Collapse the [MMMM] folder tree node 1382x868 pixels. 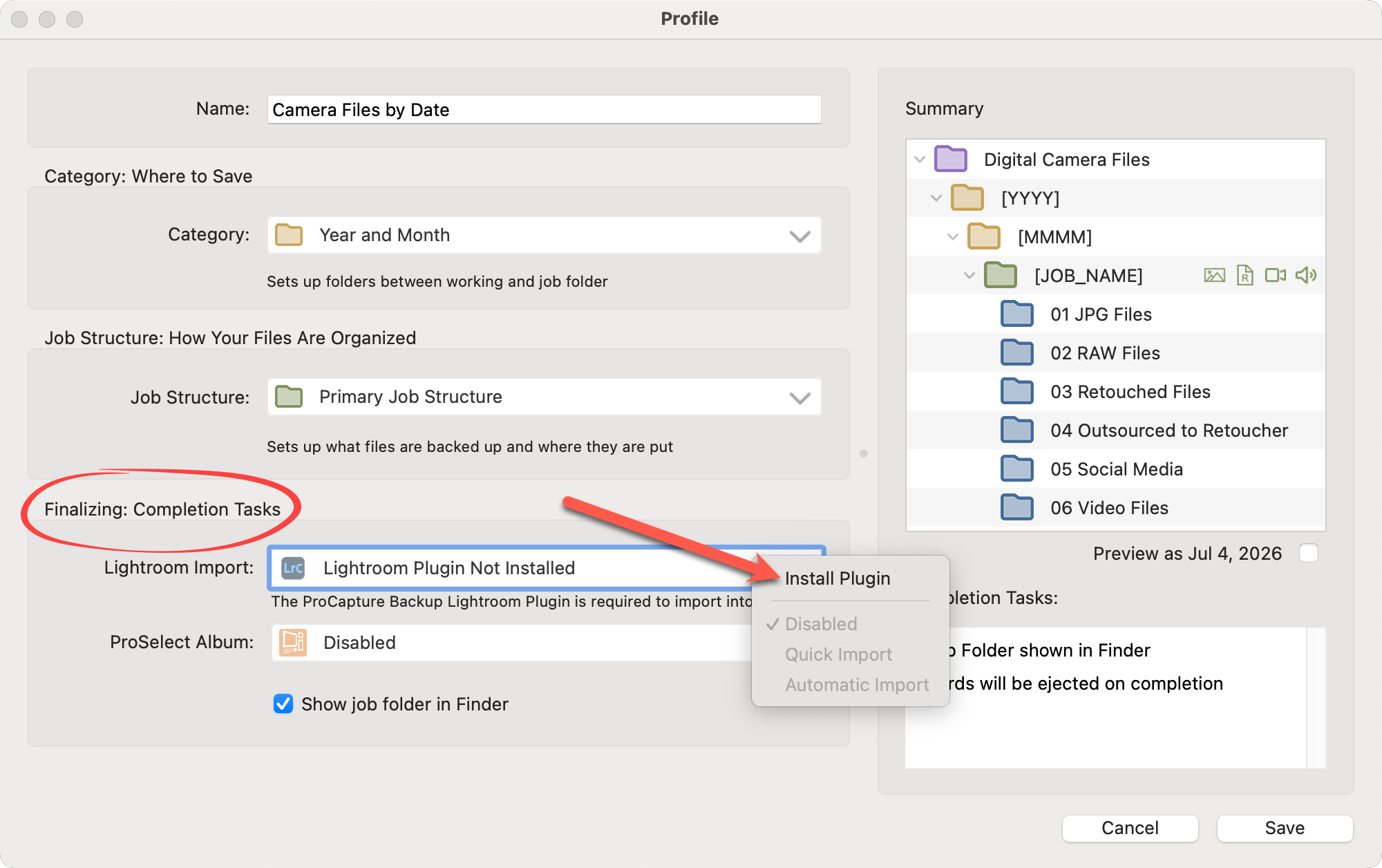[x=953, y=237]
